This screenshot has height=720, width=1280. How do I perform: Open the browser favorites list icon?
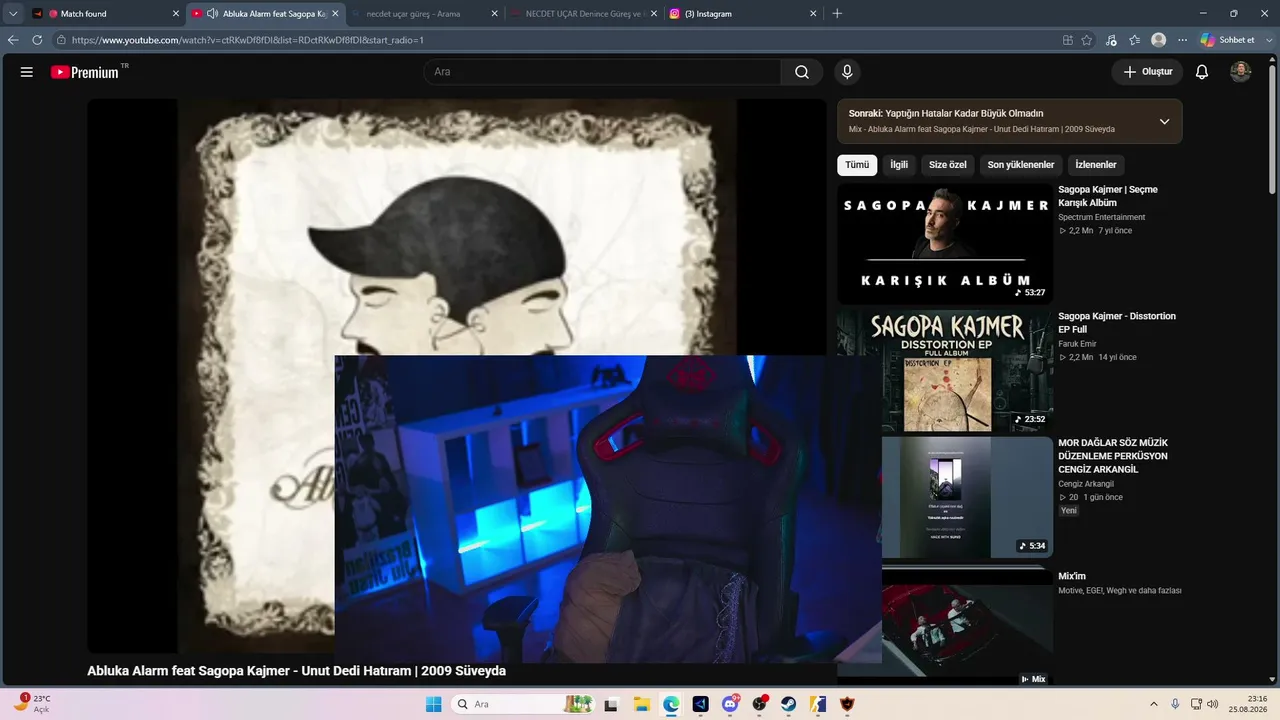click(x=1134, y=40)
